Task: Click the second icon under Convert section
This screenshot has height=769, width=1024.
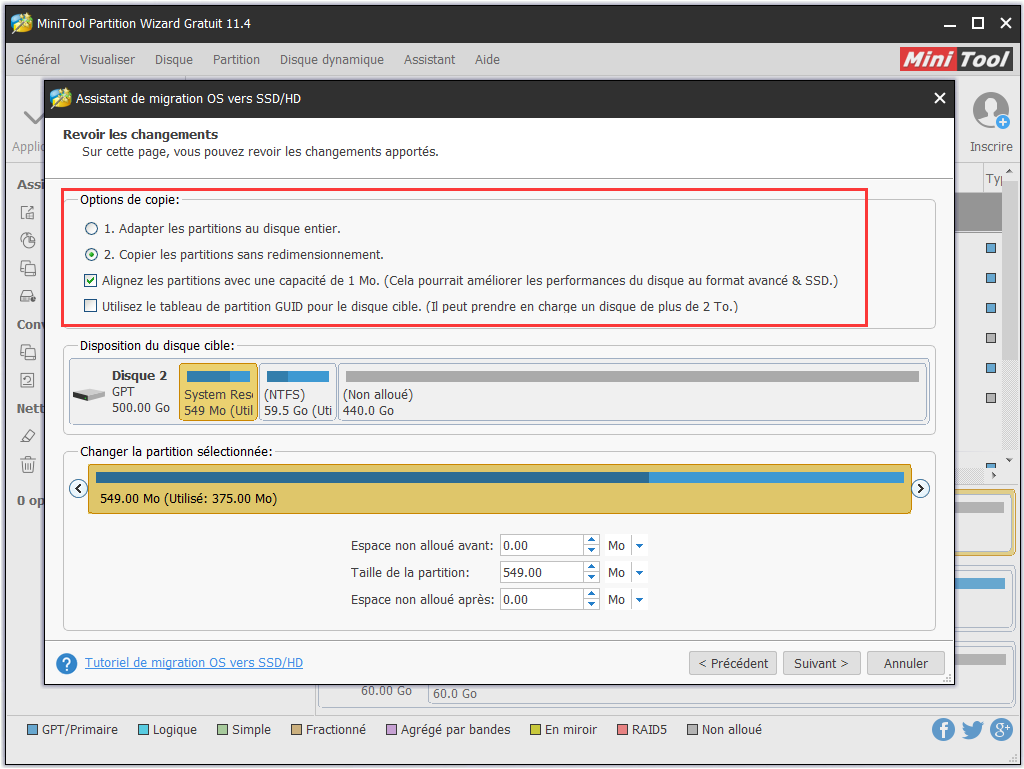Action: click(x=27, y=381)
